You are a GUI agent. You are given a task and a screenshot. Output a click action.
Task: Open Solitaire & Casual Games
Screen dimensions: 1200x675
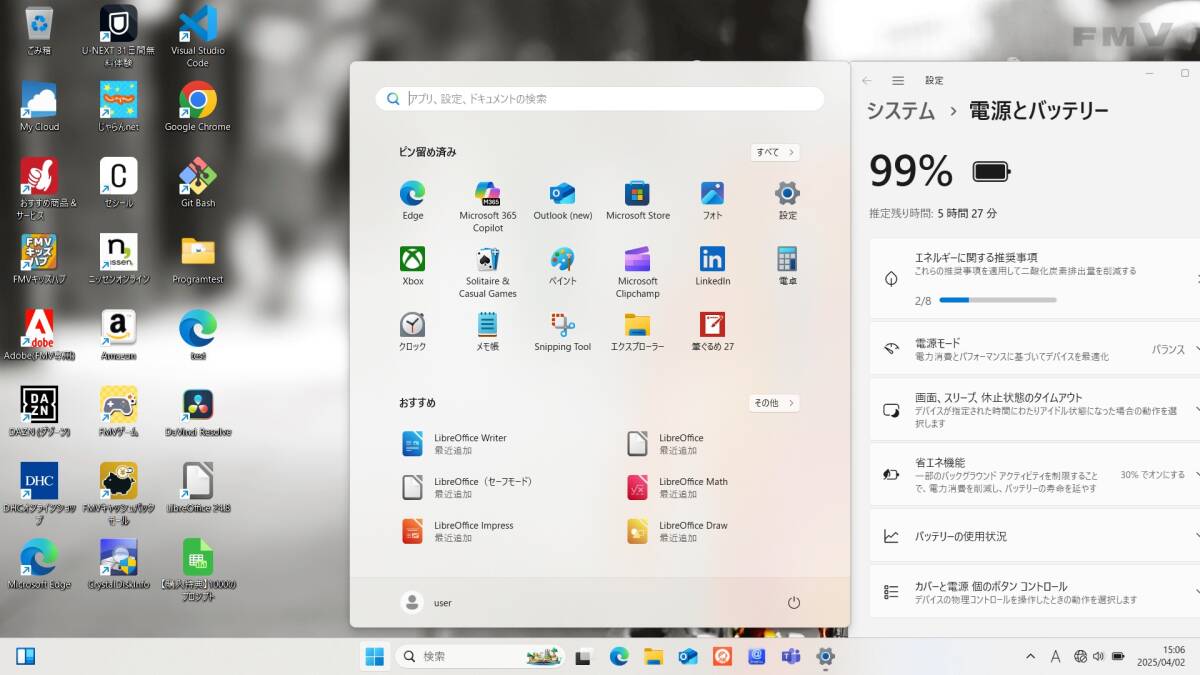488,273
